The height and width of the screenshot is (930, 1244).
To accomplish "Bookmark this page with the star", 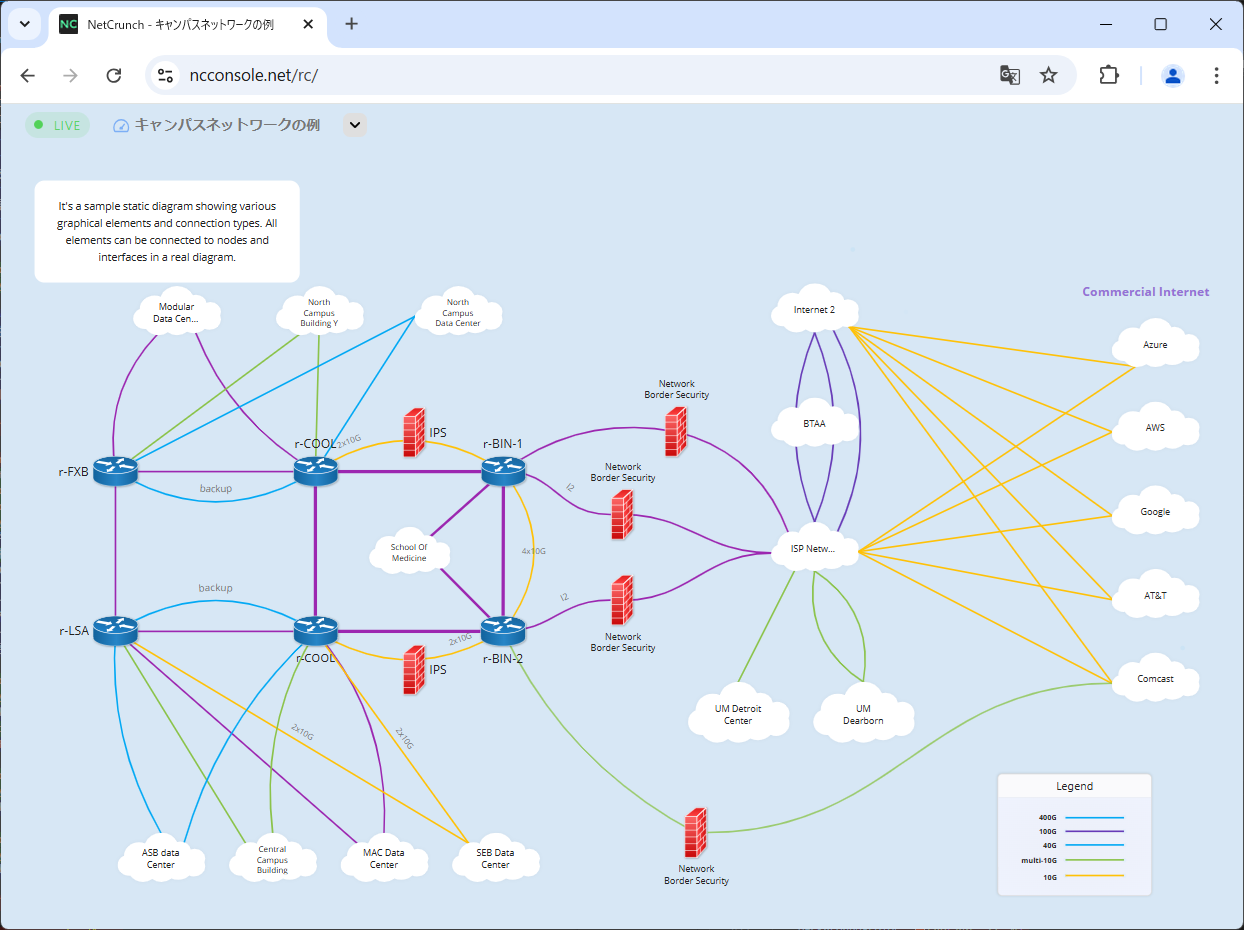I will pyautogui.click(x=1048, y=75).
